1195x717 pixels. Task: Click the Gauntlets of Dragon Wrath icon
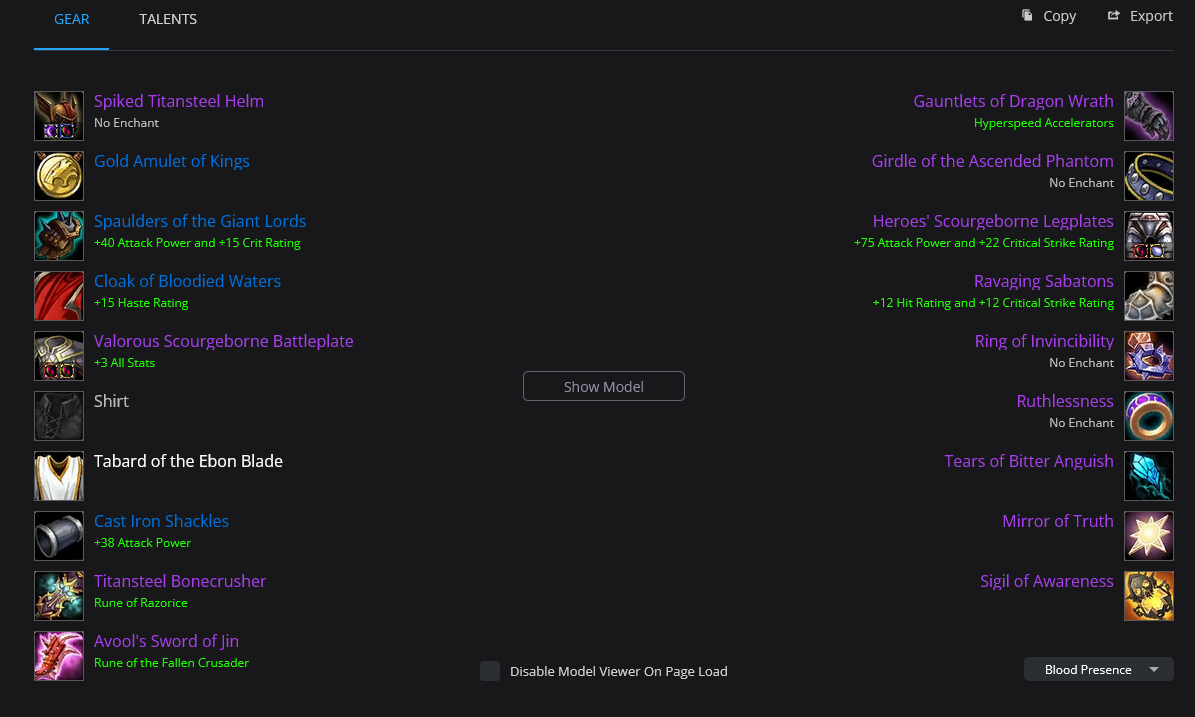pyautogui.click(x=1149, y=116)
